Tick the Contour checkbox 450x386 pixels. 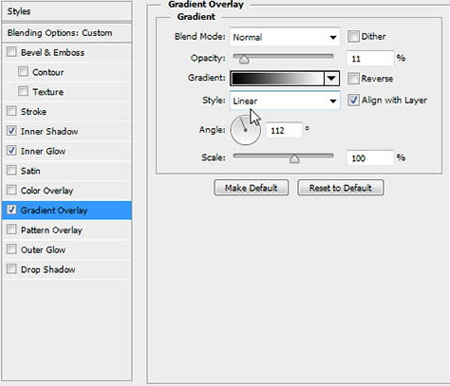tap(23, 71)
